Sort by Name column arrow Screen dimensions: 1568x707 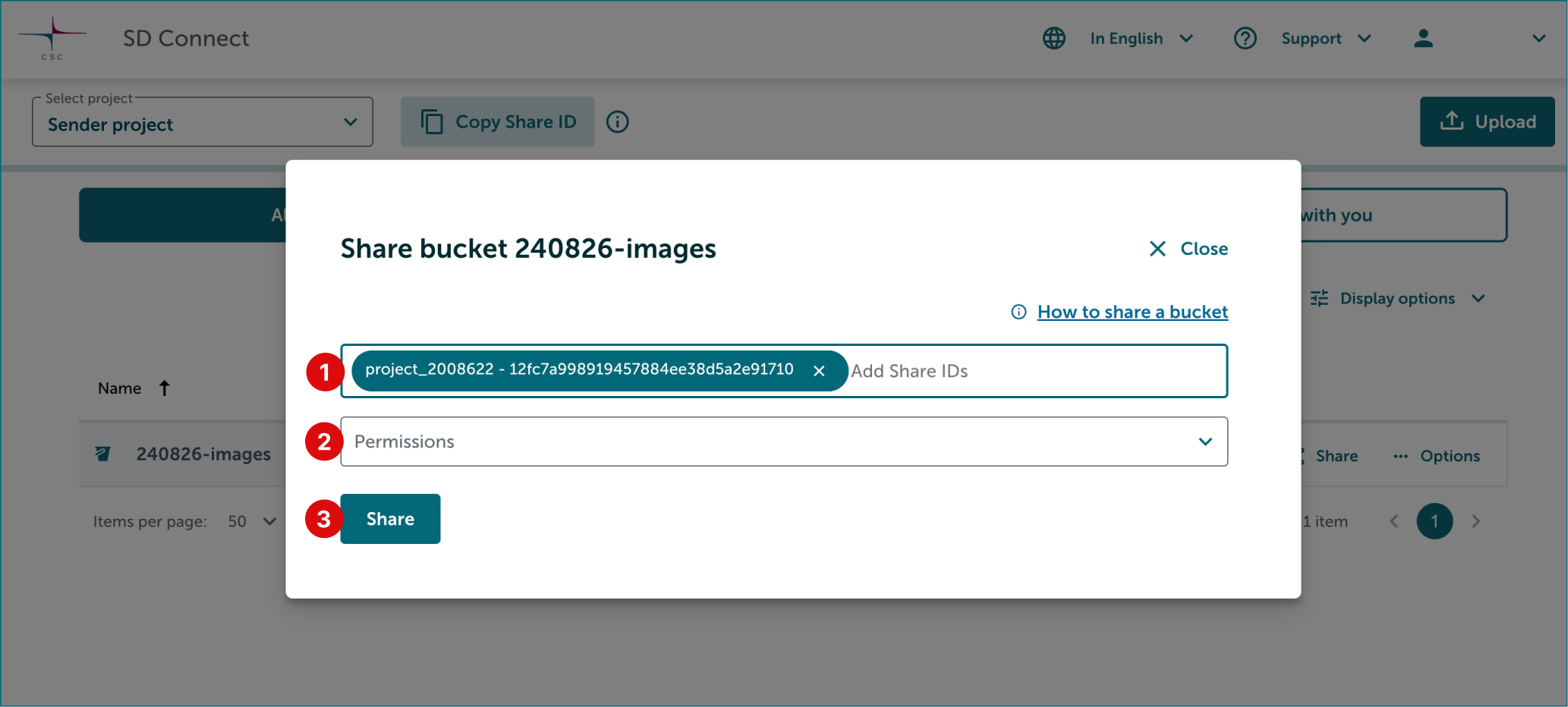pyautogui.click(x=164, y=388)
